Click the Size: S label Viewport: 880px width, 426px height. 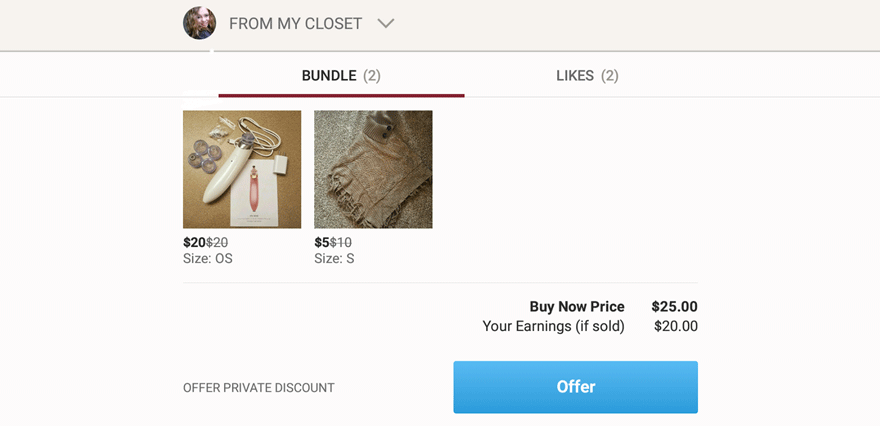(x=334, y=258)
